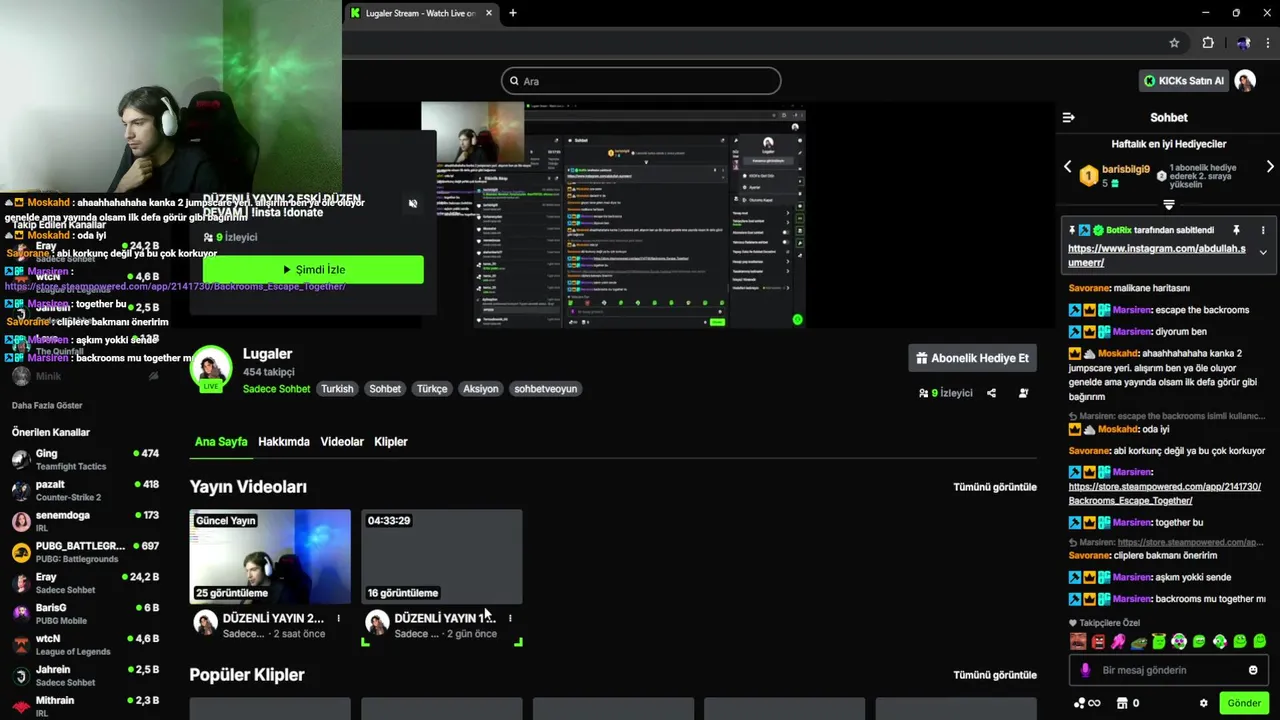This screenshot has height=720, width=1280.
Task: Close the Lugaler Stream browser tab
Action: click(488, 13)
